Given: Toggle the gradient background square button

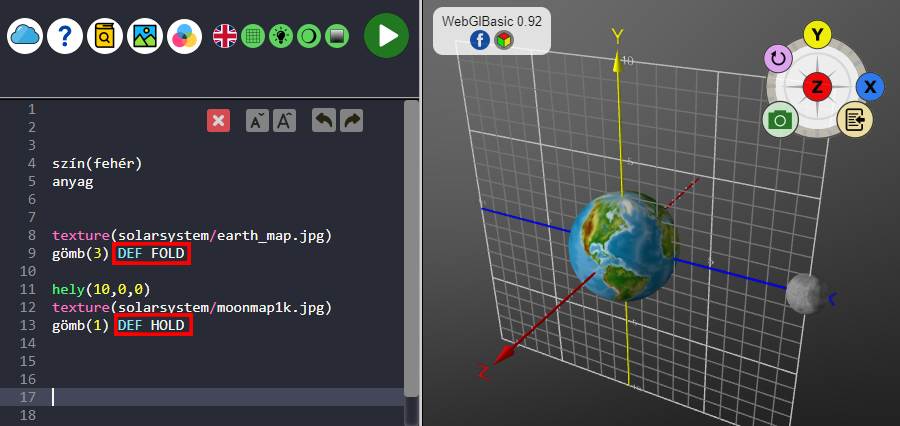Looking at the screenshot, I should [x=337, y=36].
